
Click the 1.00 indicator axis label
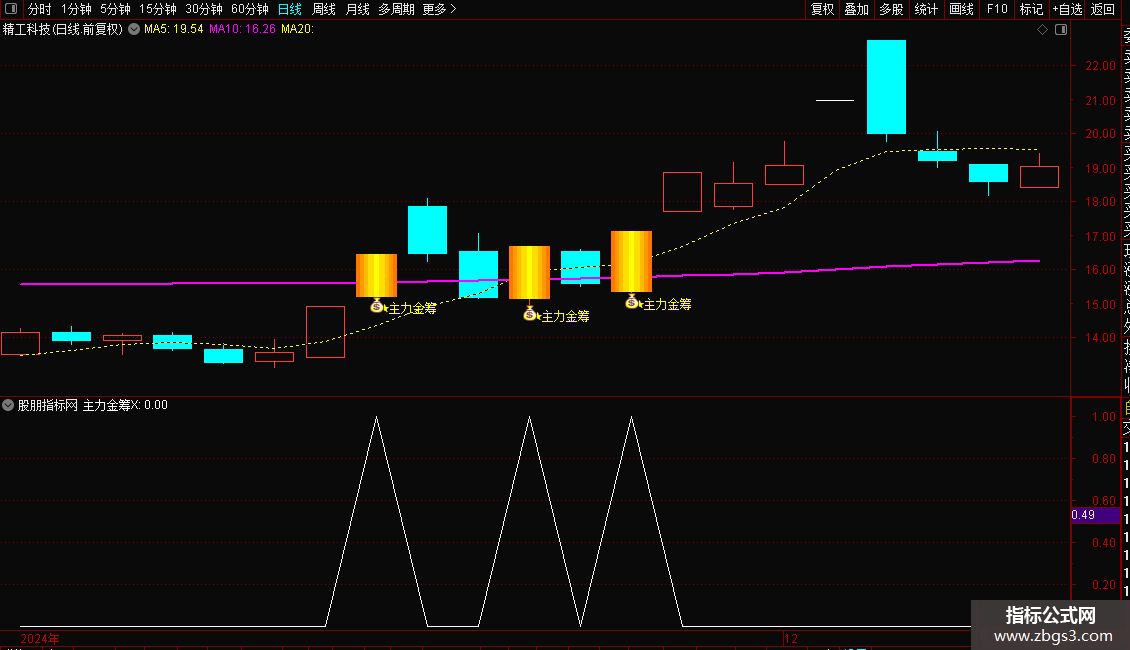pos(1104,417)
